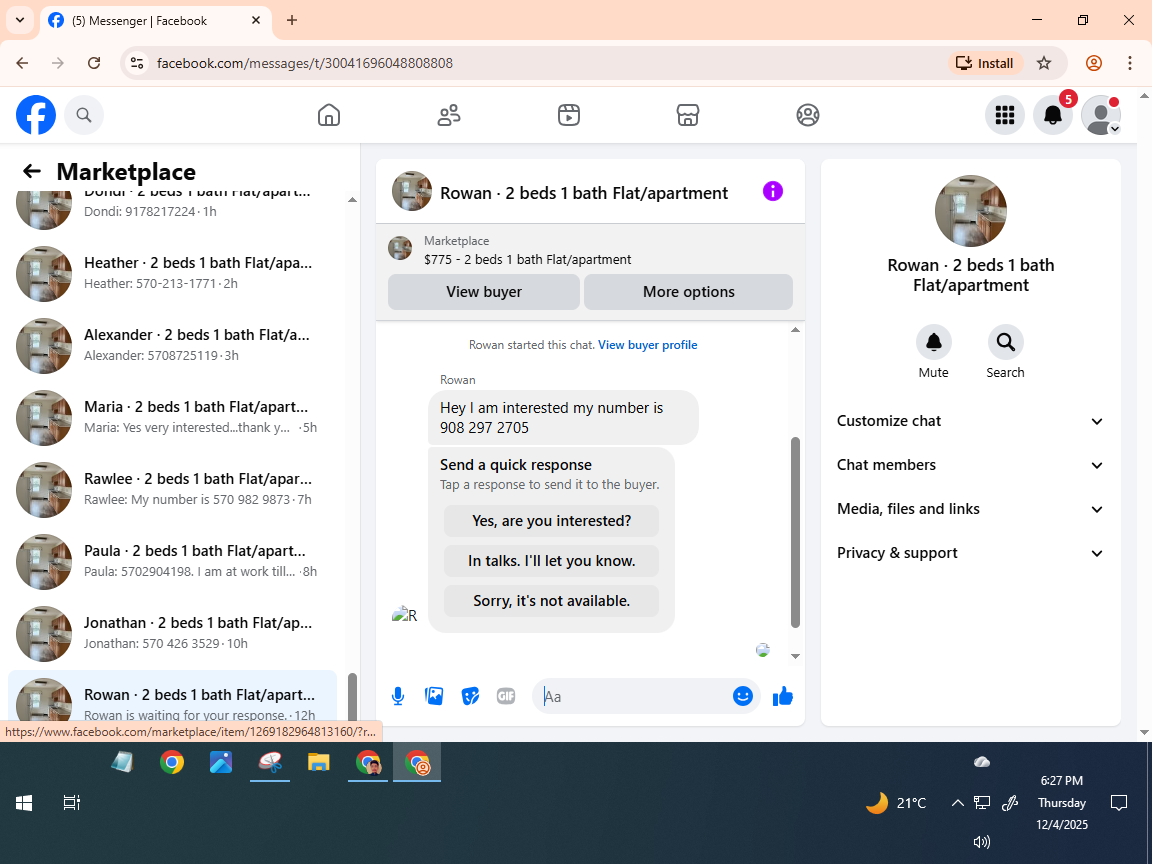Open the Facebook home logo
The height and width of the screenshot is (864, 1152).
pyautogui.click(x=36, y=115)
